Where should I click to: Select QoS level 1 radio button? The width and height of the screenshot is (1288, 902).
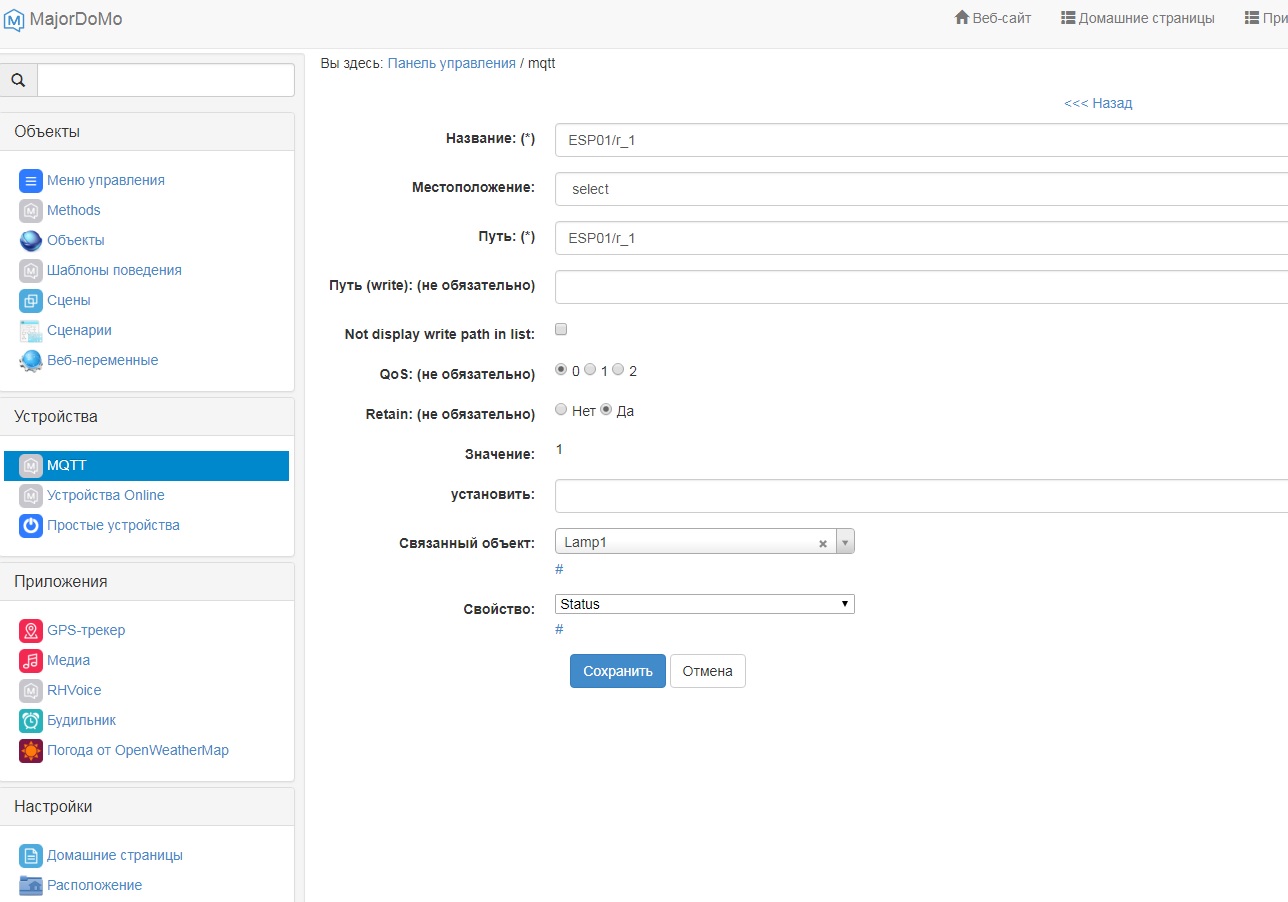590,370
